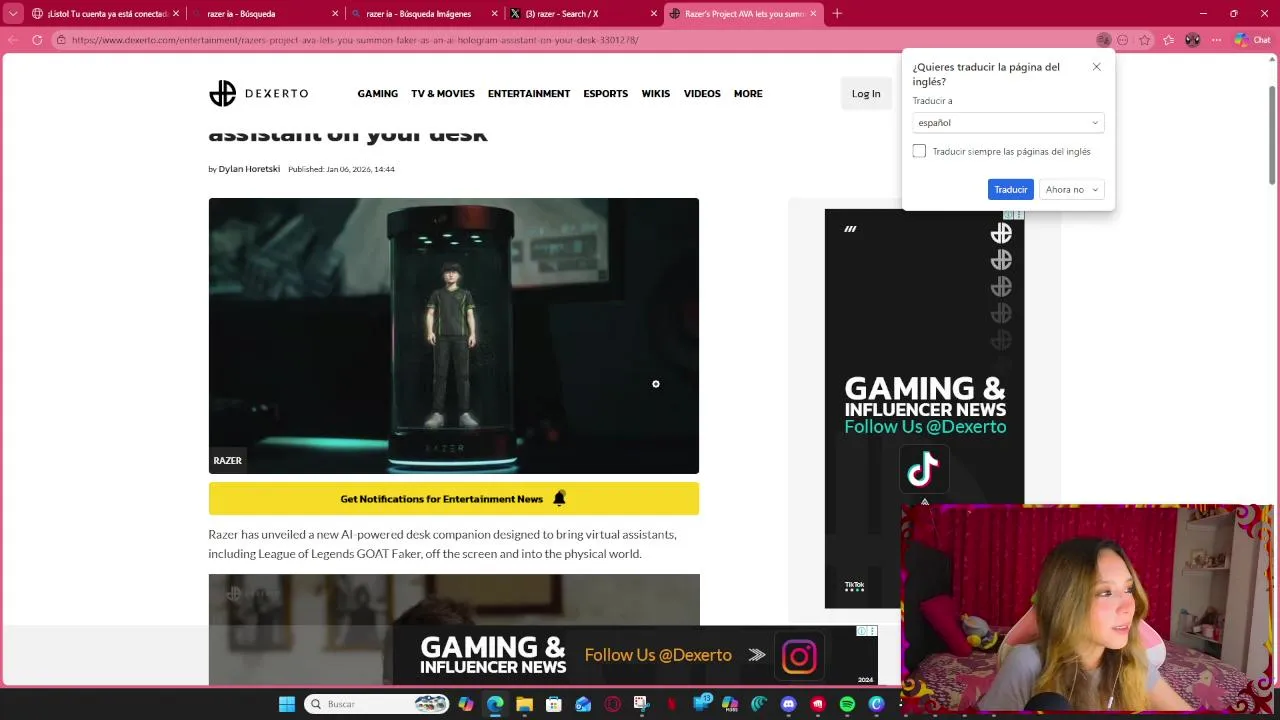Open Opera GX from the taskbar
Image resolution: width=1280 pixels, height=720 pixels.
coord(613,704)
